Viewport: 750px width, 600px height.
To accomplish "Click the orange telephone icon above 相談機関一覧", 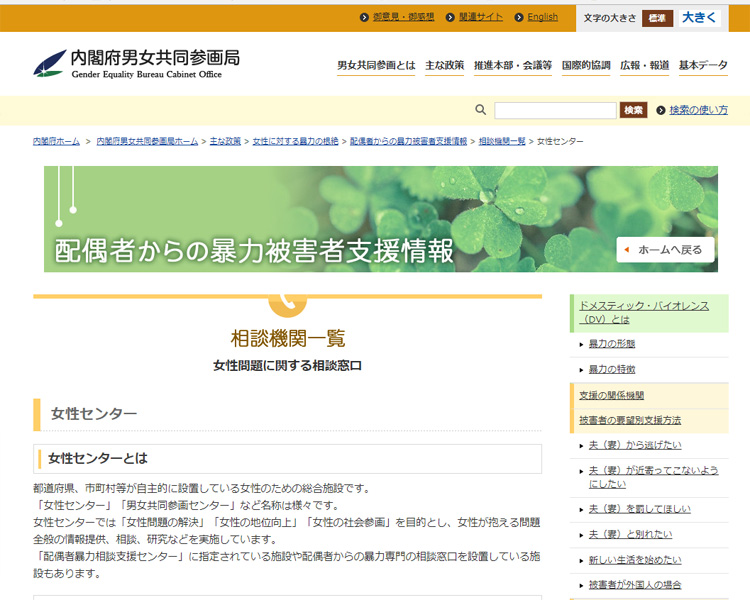I will 287,306.
